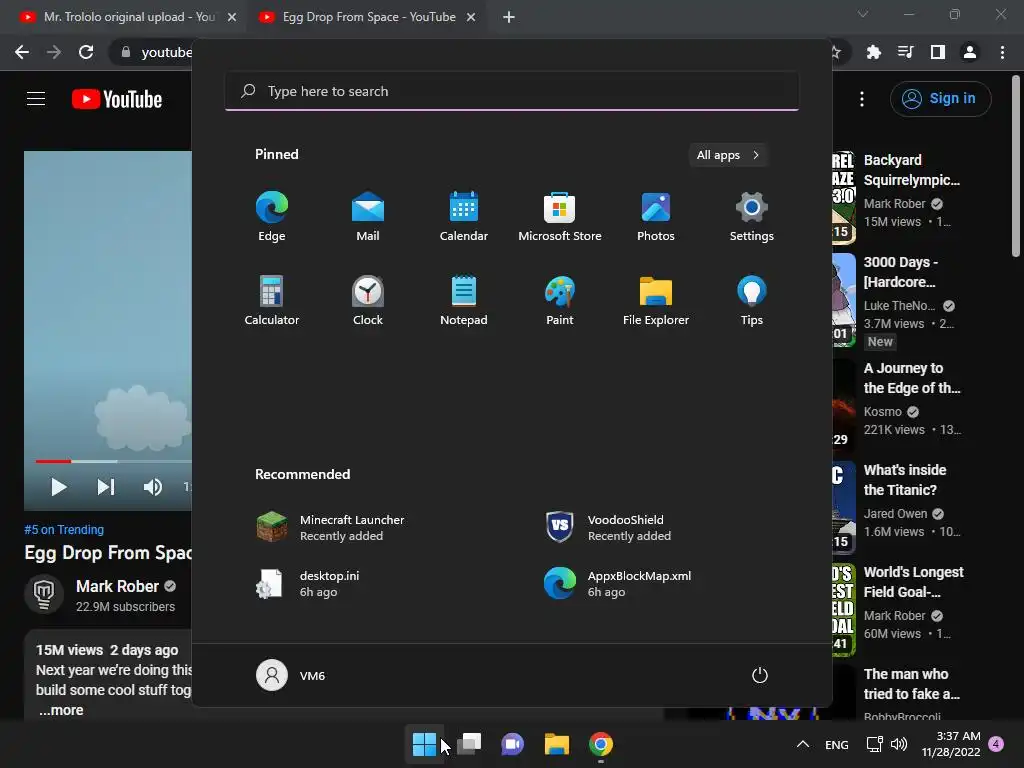Open a new Chrome tab
This screenshot has height=768, width=1024.
(509, 17)
